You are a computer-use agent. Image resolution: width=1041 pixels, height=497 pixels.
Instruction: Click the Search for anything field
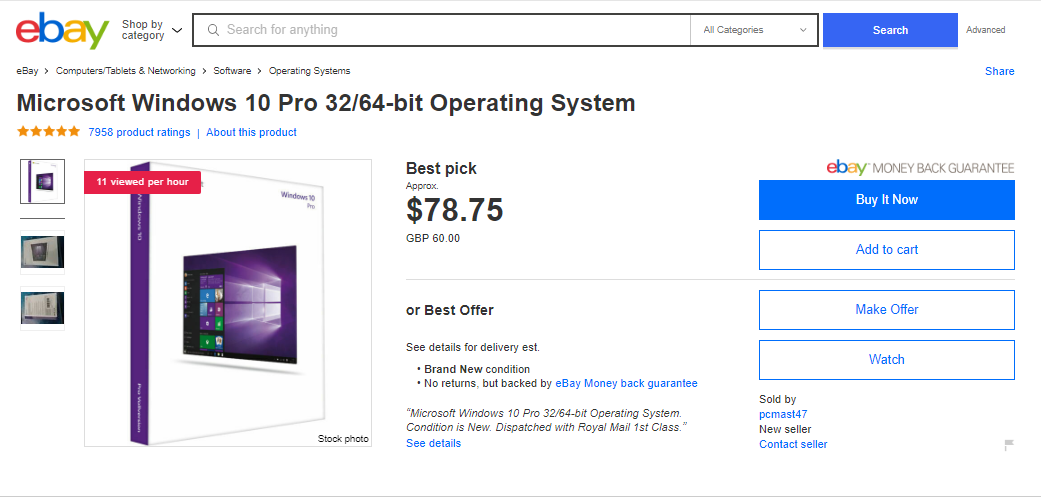click(450, 30)
